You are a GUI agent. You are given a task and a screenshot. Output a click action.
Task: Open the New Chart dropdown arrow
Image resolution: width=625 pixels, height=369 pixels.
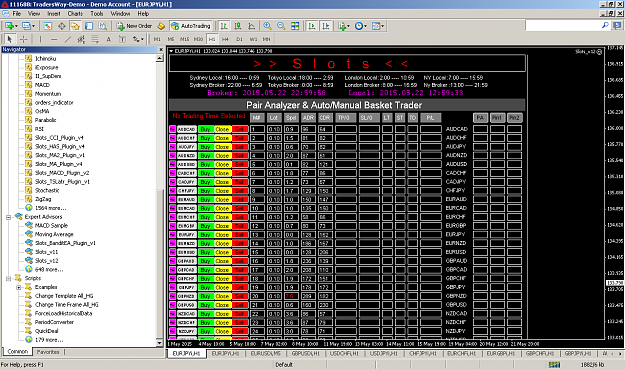tap(16, 26)
